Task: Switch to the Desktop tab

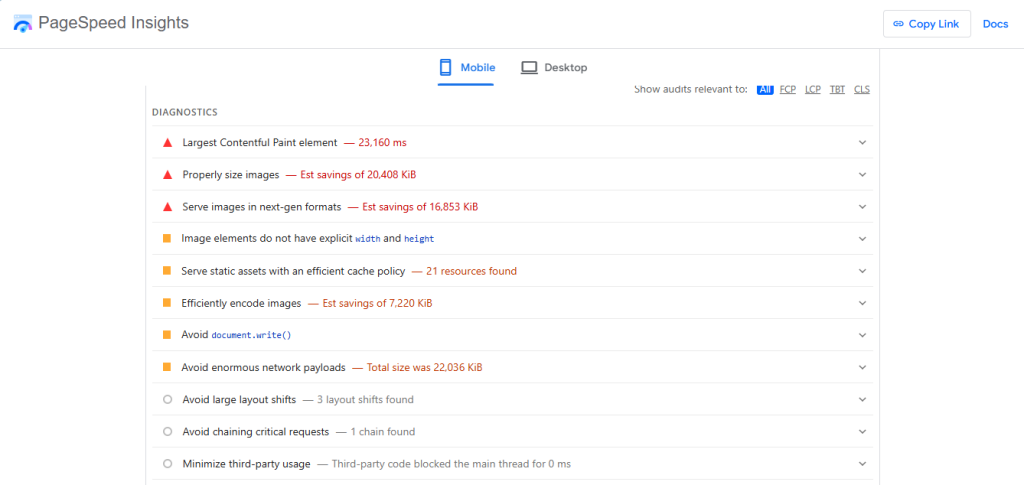Action: tap(554, 67)
